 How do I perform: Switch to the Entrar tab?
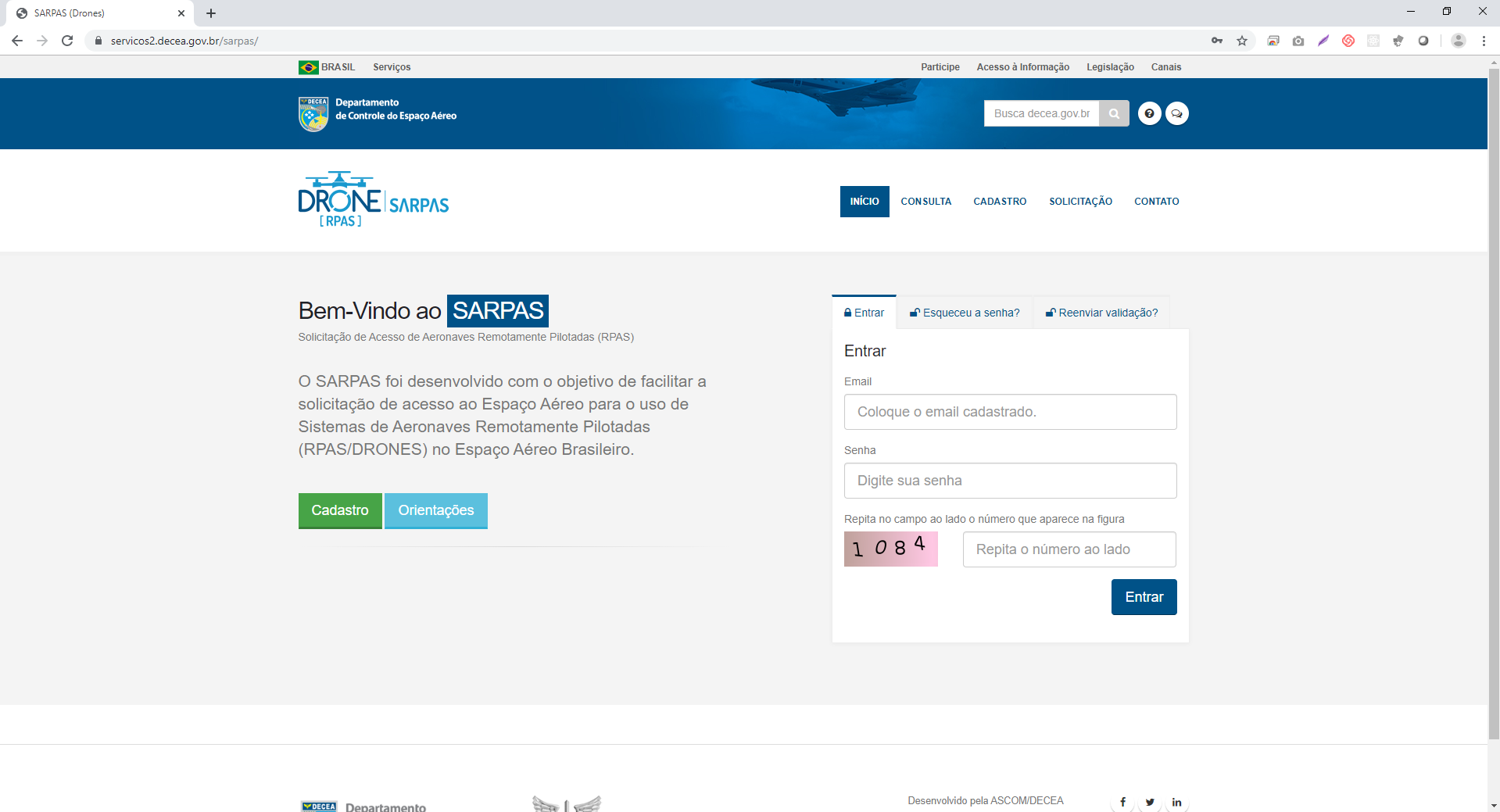coord(864,313)
